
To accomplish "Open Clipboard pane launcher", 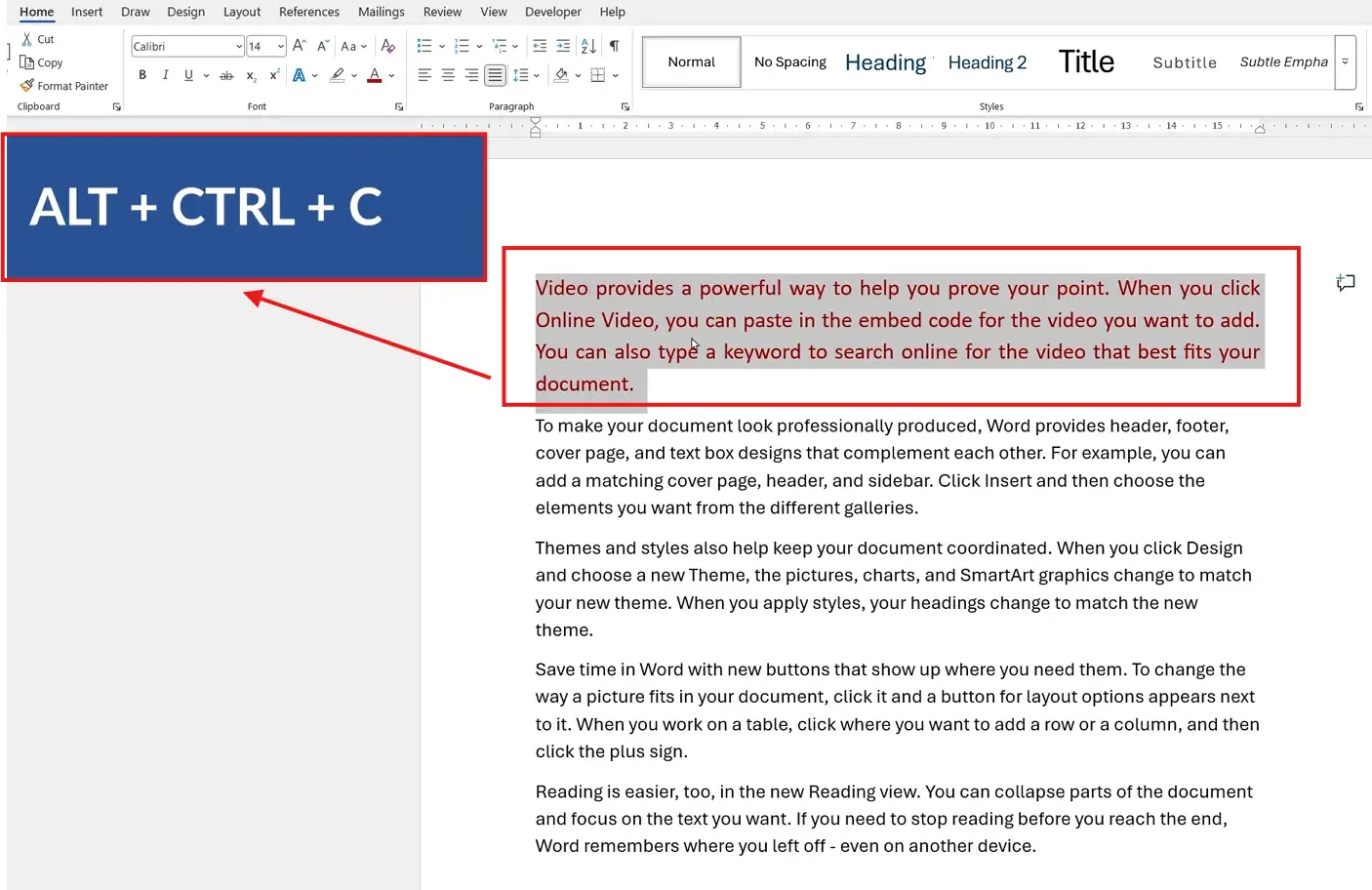I will 117,107.
